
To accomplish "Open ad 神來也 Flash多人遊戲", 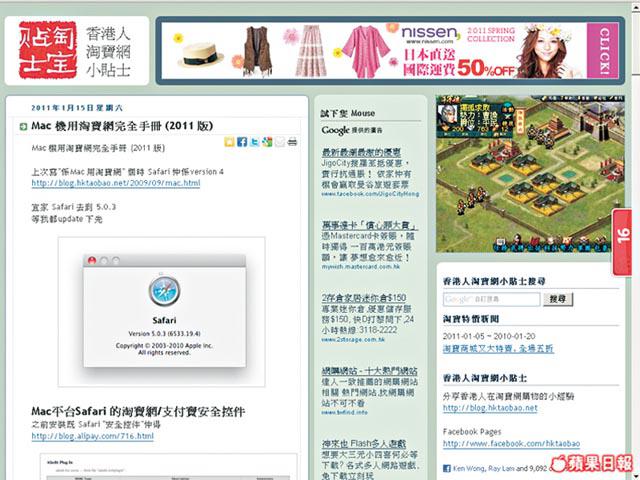I will click(364, 444).
